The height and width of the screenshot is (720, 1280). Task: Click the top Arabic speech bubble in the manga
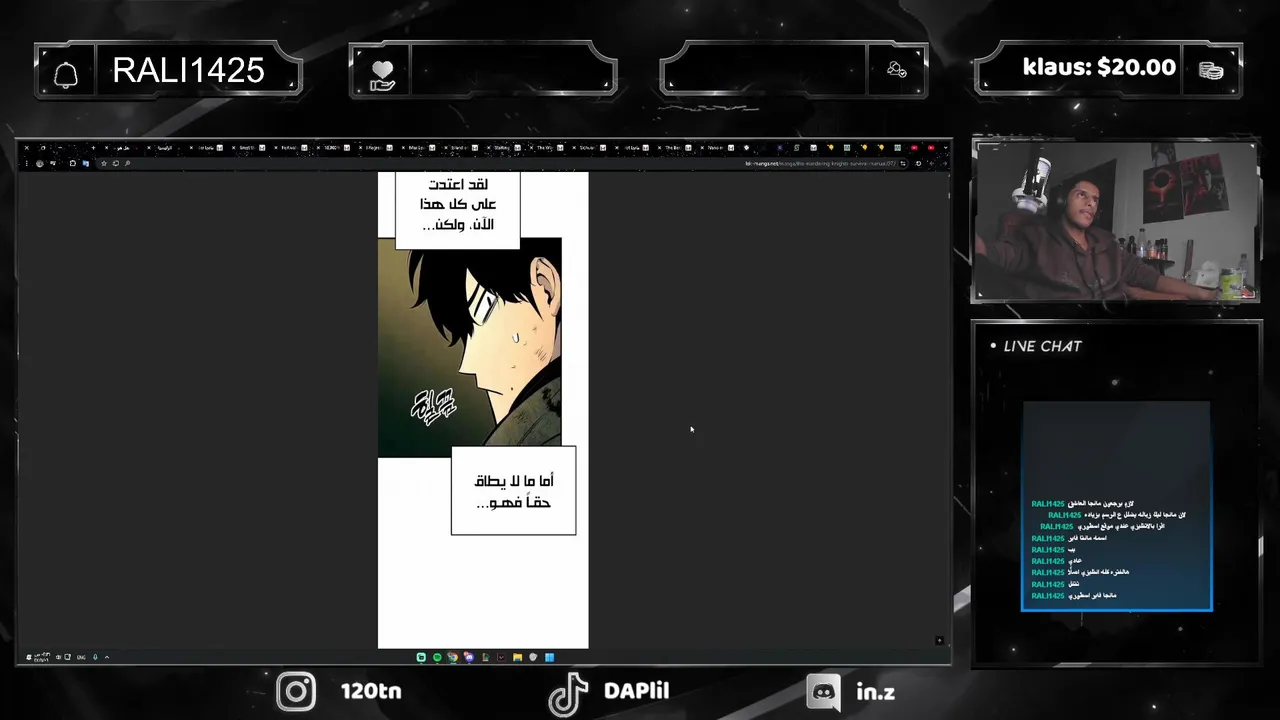coord(458,211)
